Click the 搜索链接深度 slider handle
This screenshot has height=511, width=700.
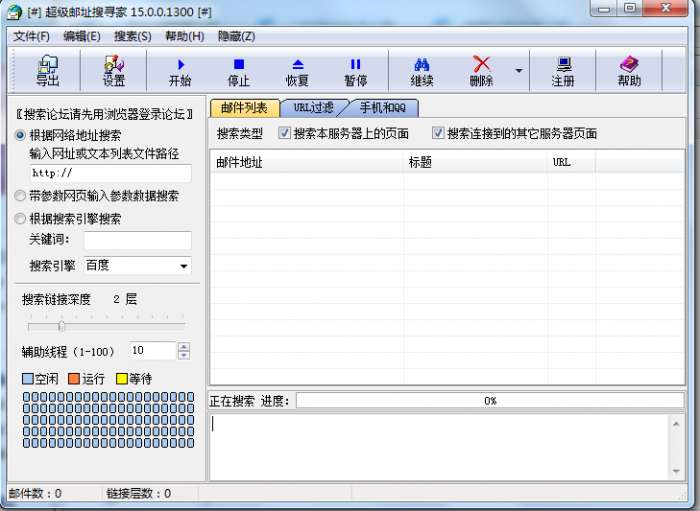(x=62, y=327)
